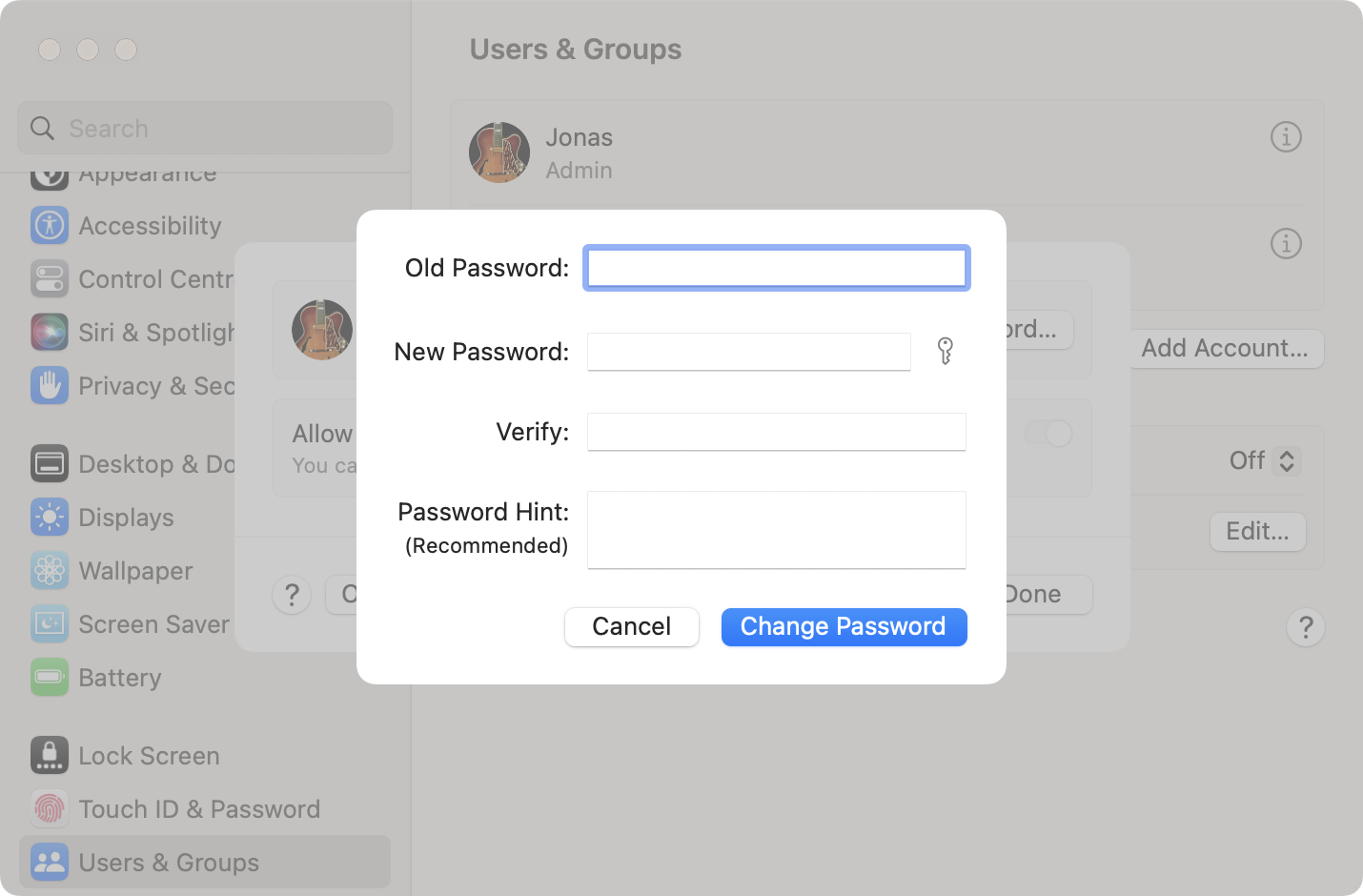Click into the New Password field

(x=748, y=352)
